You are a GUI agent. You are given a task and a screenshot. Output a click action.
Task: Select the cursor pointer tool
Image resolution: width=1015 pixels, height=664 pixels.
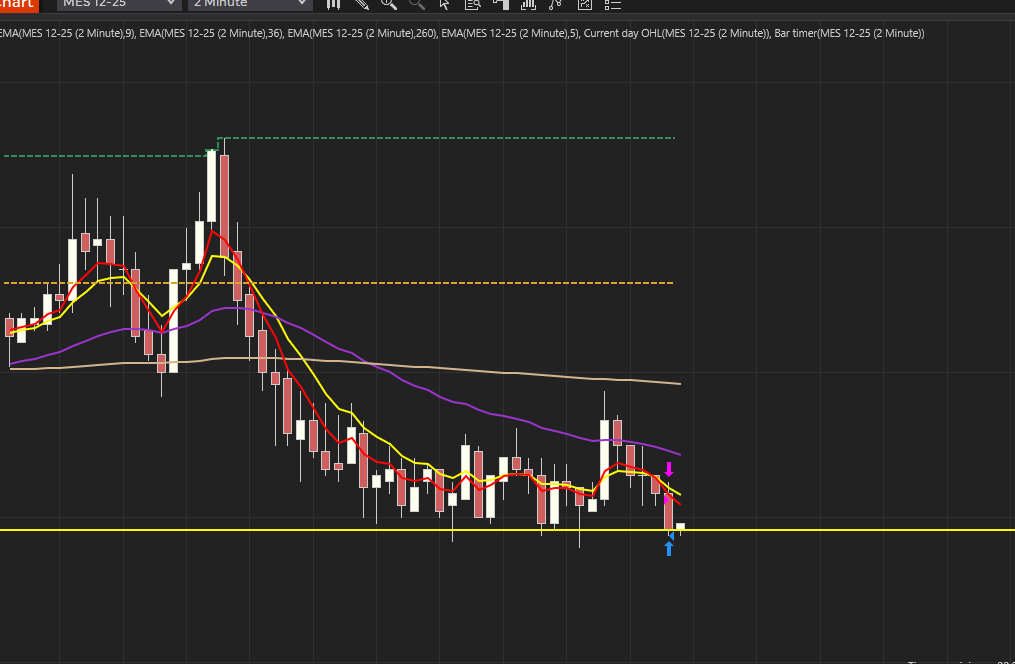coord(444,4)
